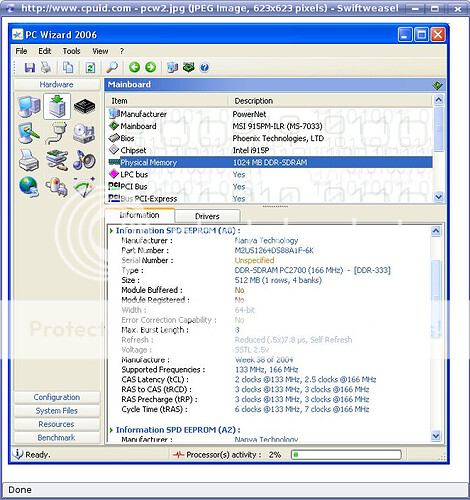Open Help with the blue question icon
Image resolution: width=470 pixels, height=500 pixels.
point(204,68)
